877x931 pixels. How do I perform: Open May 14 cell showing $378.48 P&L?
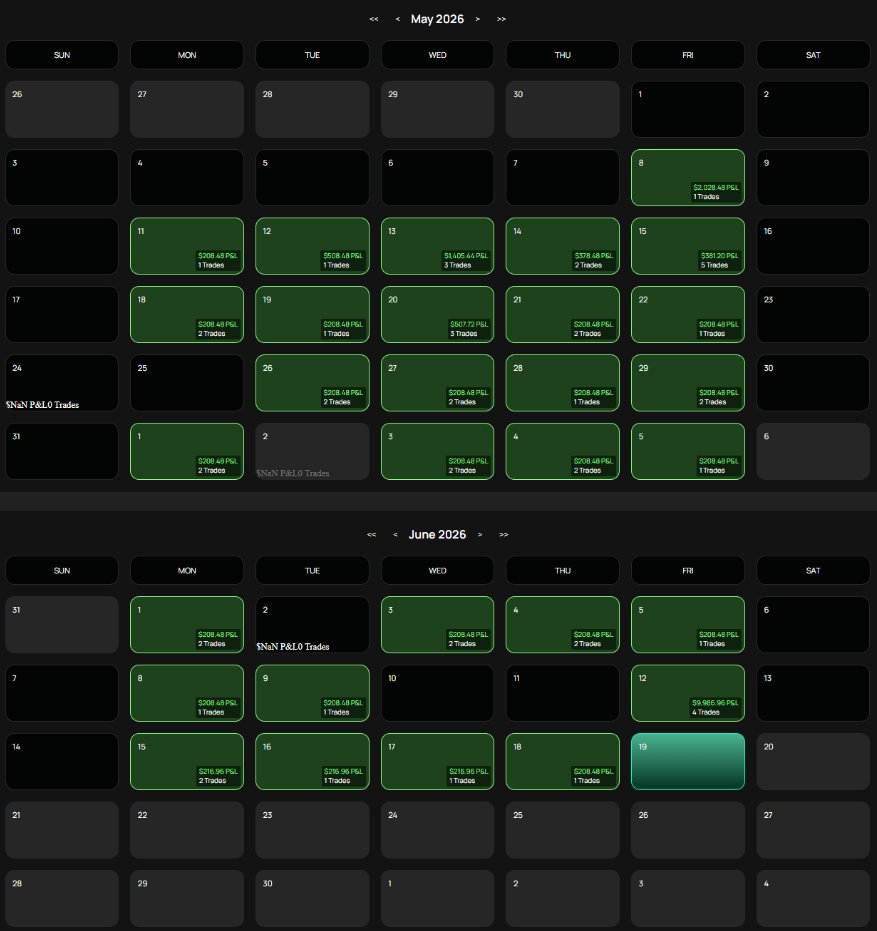562,246
